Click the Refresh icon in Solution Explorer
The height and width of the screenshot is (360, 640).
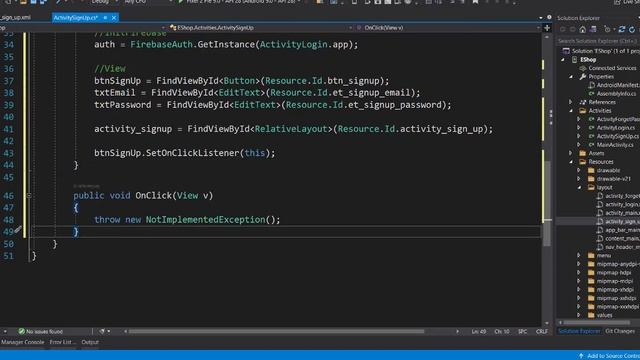point(632,29)
